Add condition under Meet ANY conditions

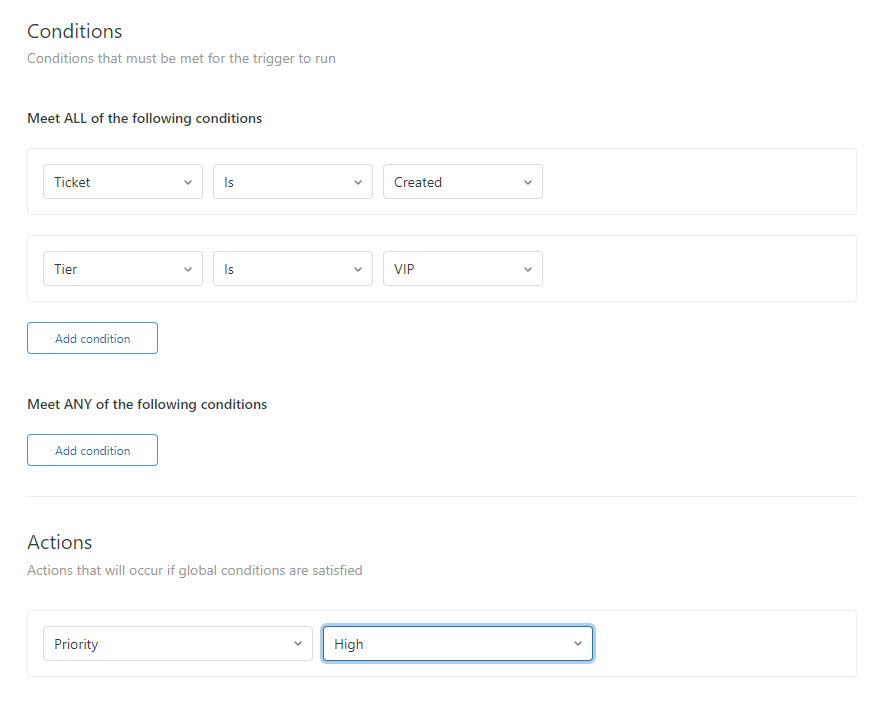[92, 450]
